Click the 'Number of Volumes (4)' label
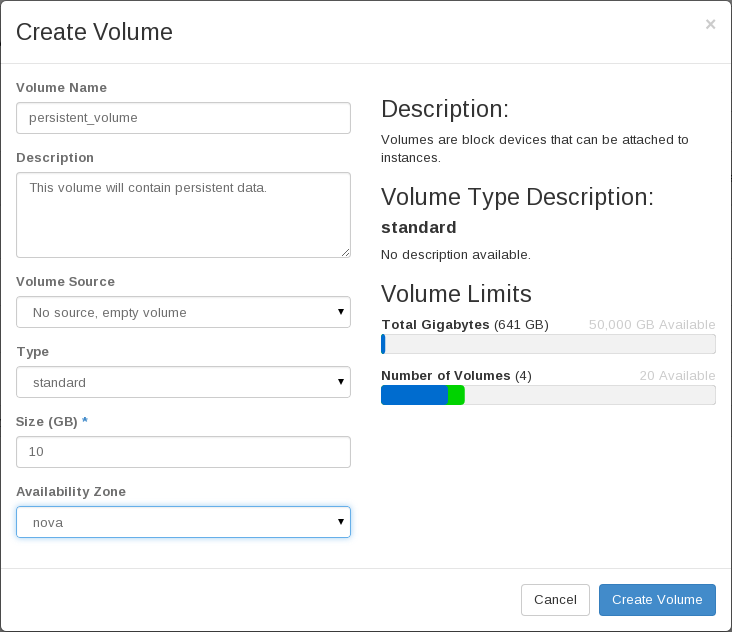The height and width of the screenshot is (632, 732). click(x=456, y=376)
